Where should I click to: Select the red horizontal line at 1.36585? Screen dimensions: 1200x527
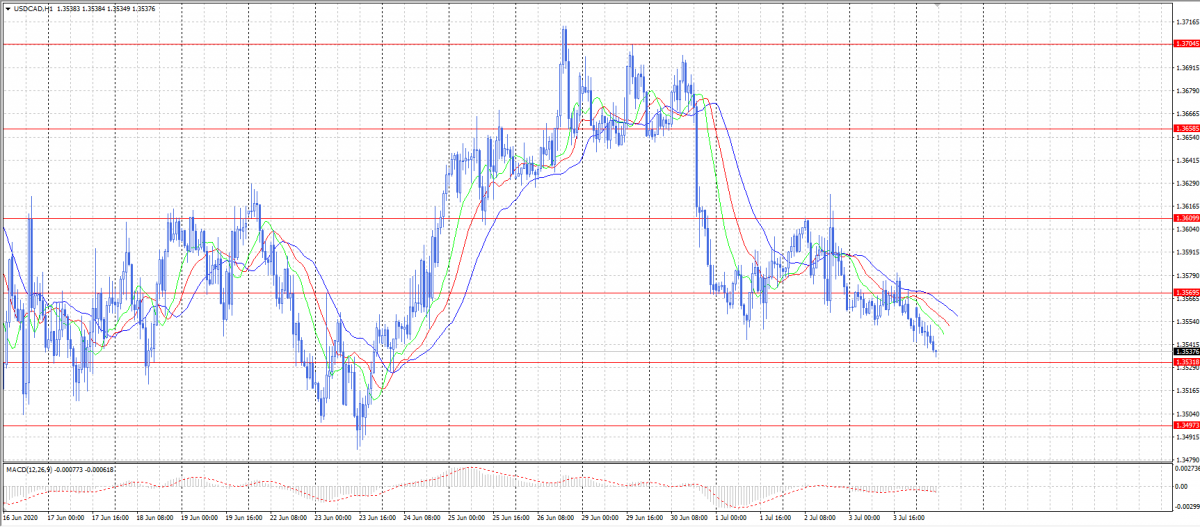coord(586,129)
